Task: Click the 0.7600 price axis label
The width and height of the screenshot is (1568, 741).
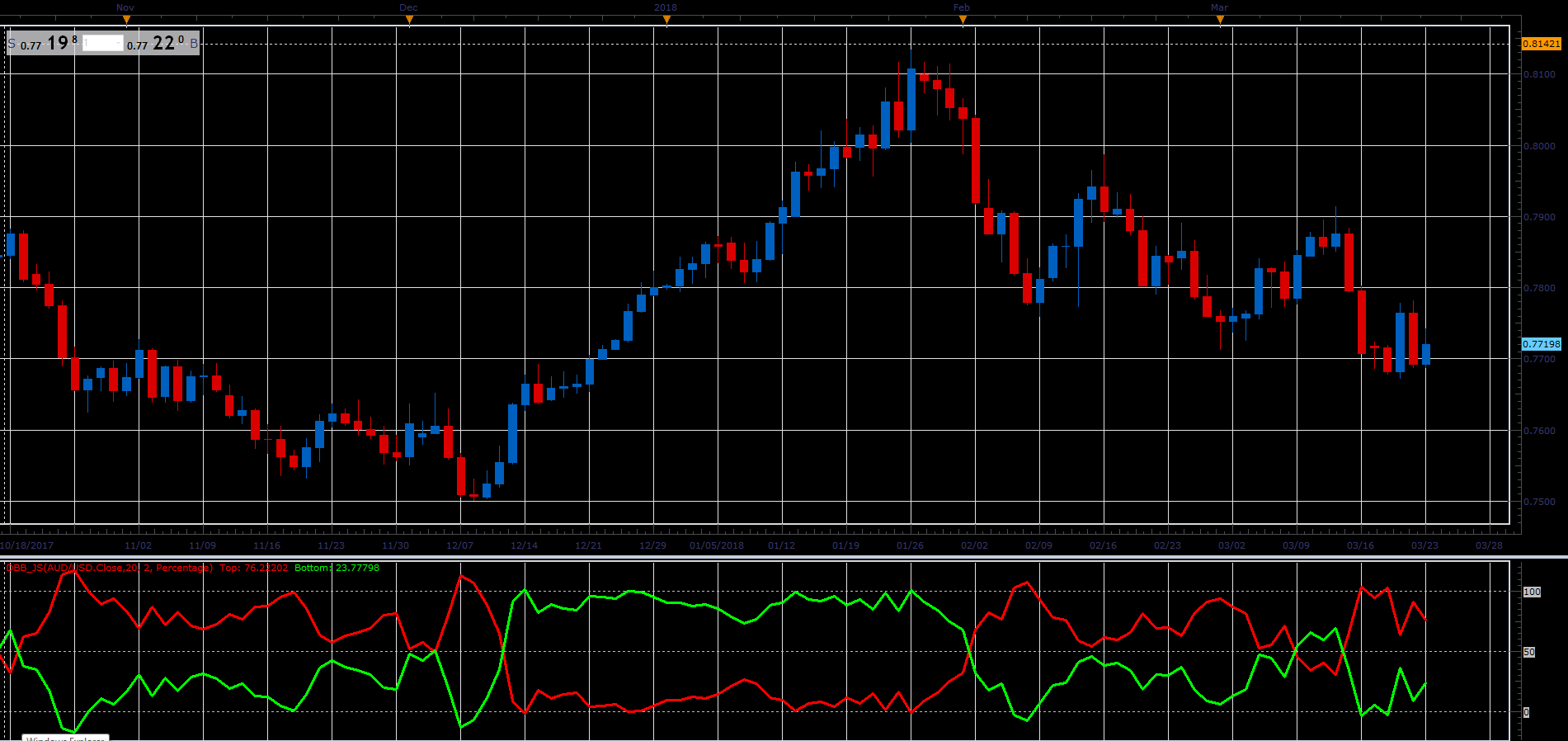Action: click(x=1539, y=431)
